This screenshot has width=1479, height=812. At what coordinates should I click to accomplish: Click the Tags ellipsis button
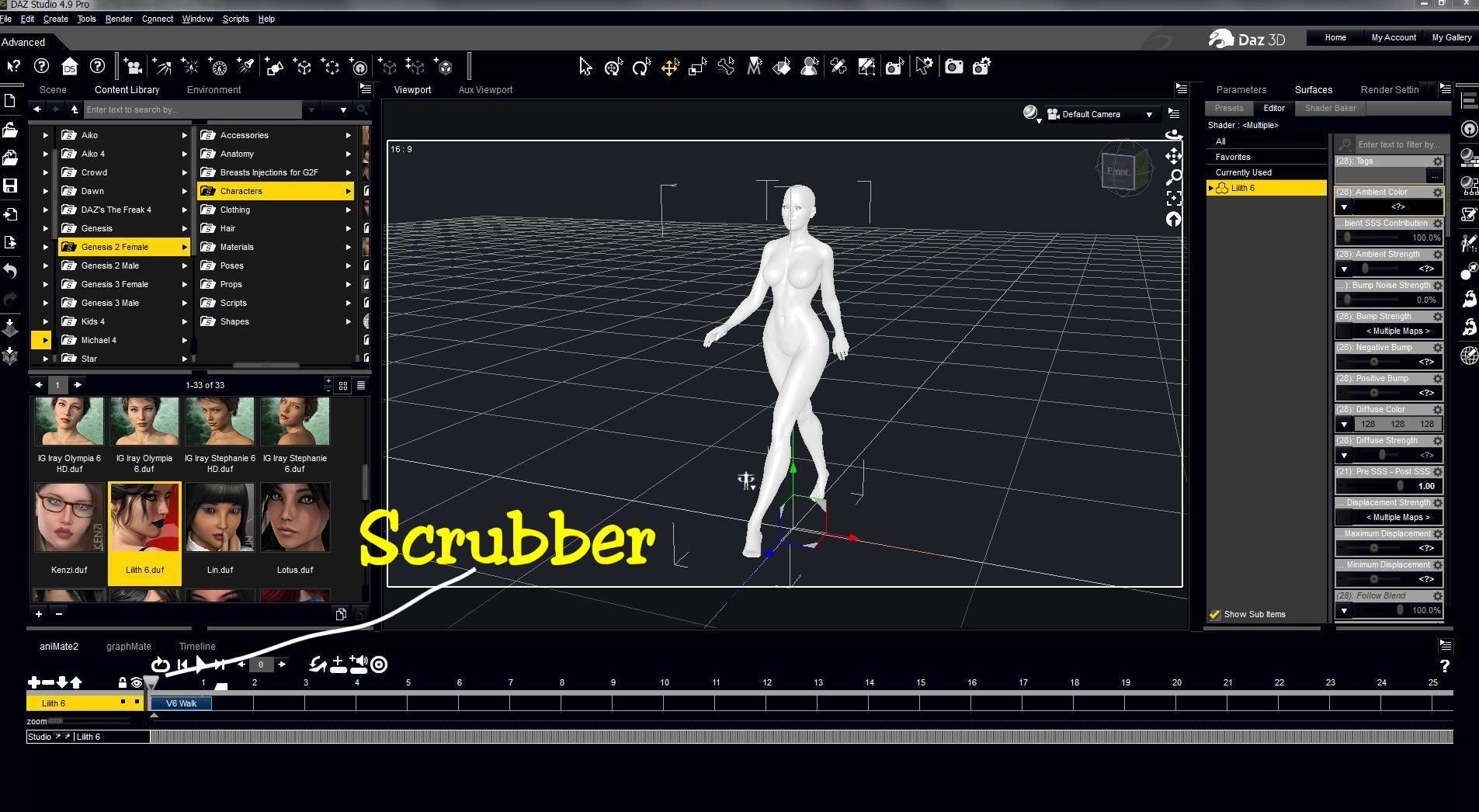(x=1434, y=176)
